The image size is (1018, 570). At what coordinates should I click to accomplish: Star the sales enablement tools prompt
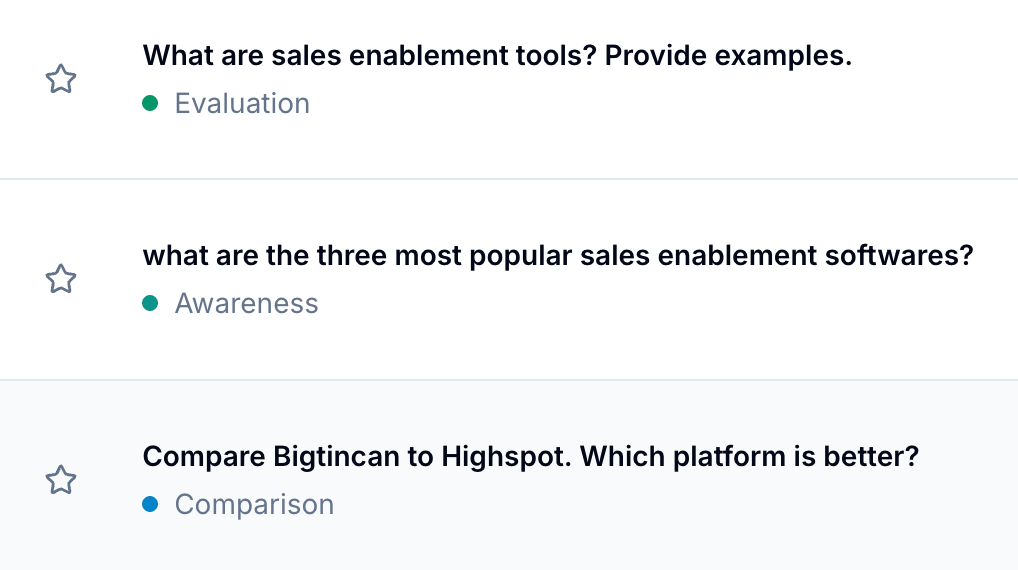61,79
